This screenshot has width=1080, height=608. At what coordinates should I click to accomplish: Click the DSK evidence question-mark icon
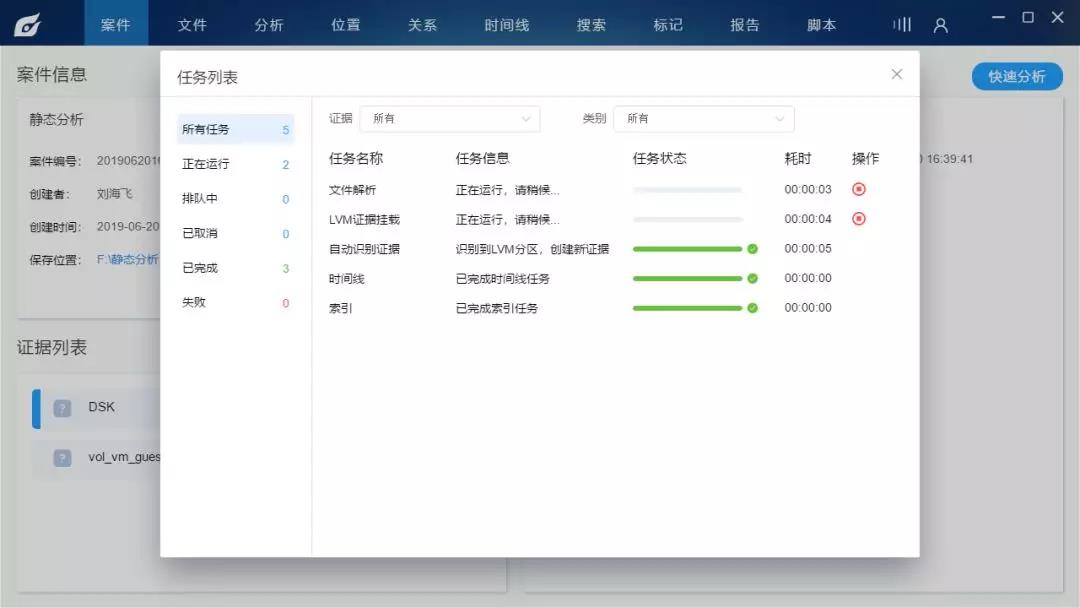coord(63,406)
